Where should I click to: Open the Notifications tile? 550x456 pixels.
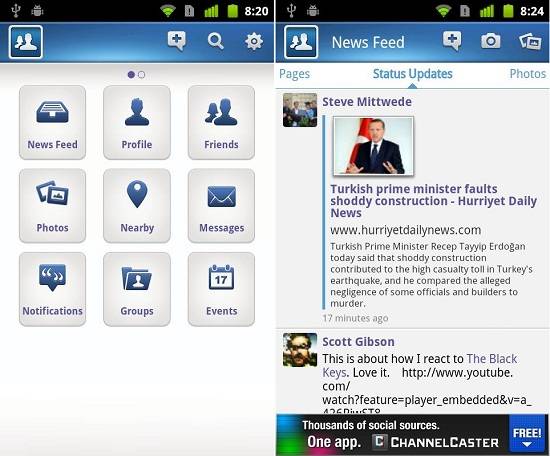point(53,289)
